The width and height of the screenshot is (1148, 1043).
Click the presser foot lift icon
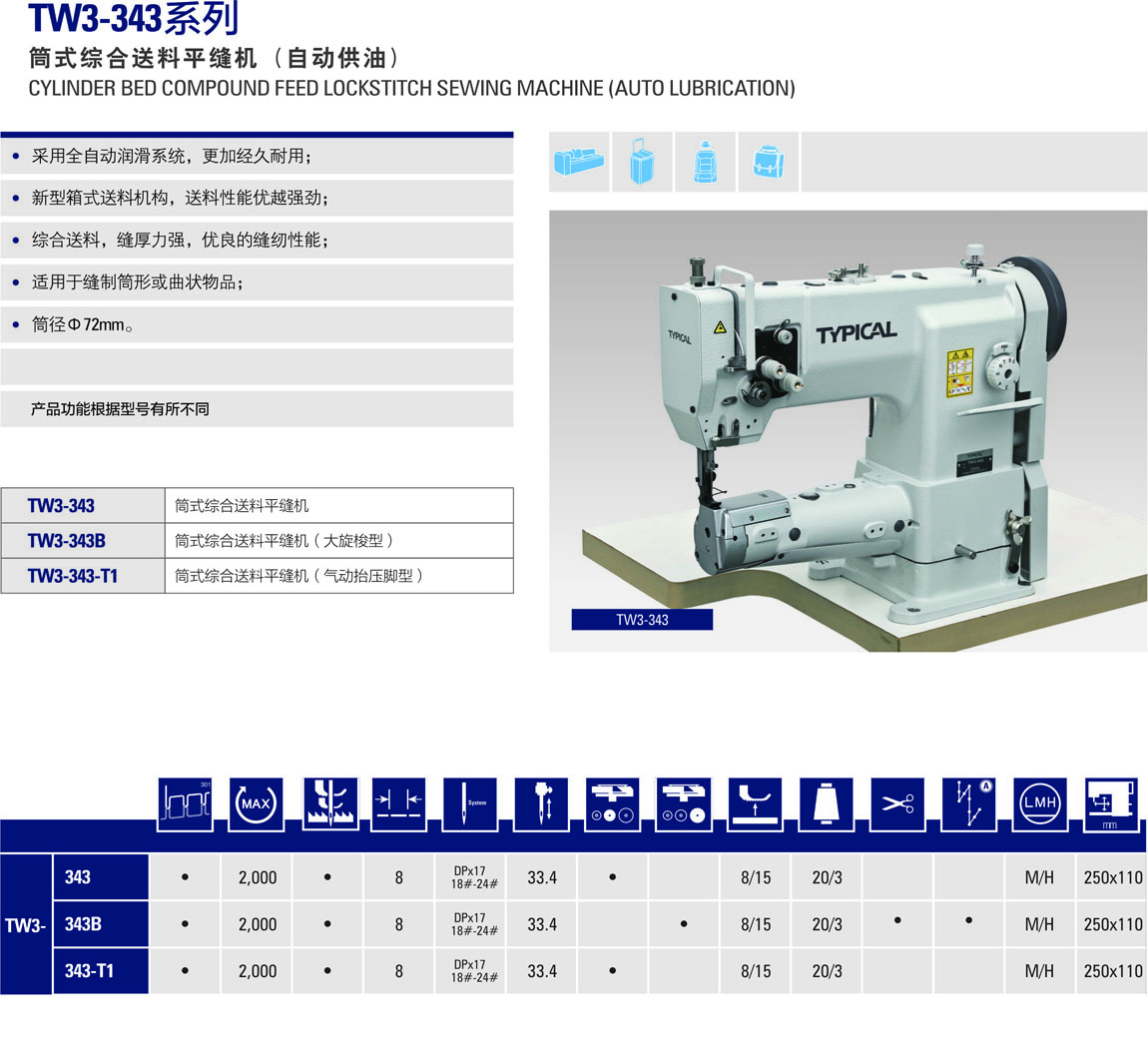pyautogui.click(x=755, y=804)
